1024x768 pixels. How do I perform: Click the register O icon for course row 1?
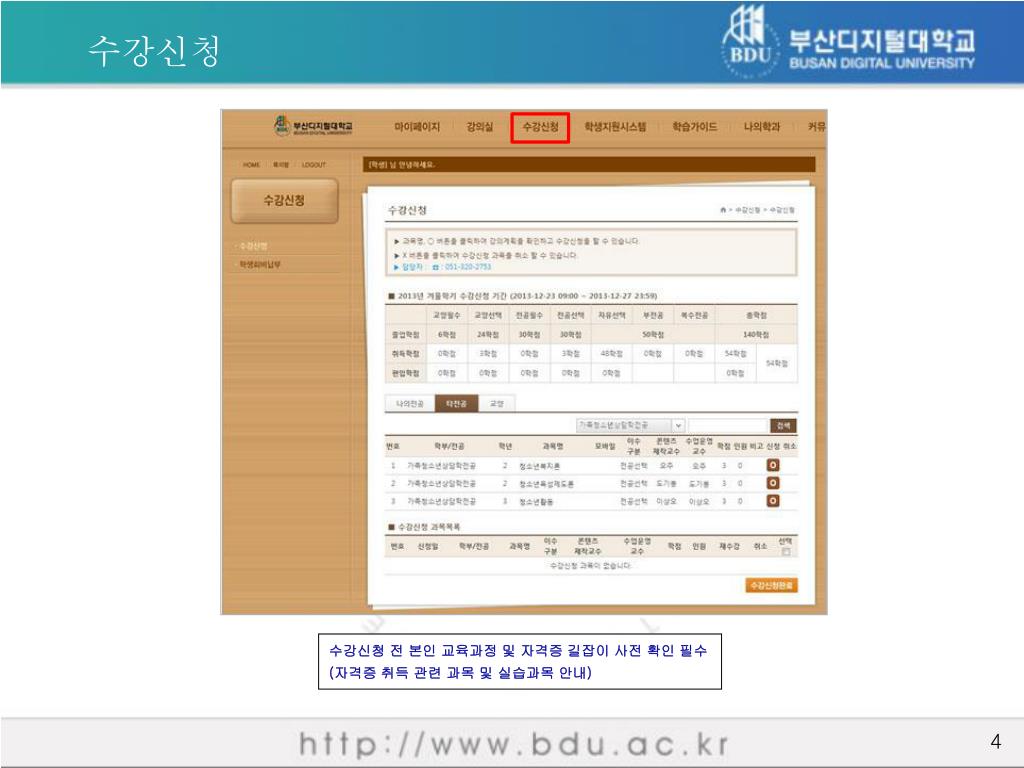773,465
